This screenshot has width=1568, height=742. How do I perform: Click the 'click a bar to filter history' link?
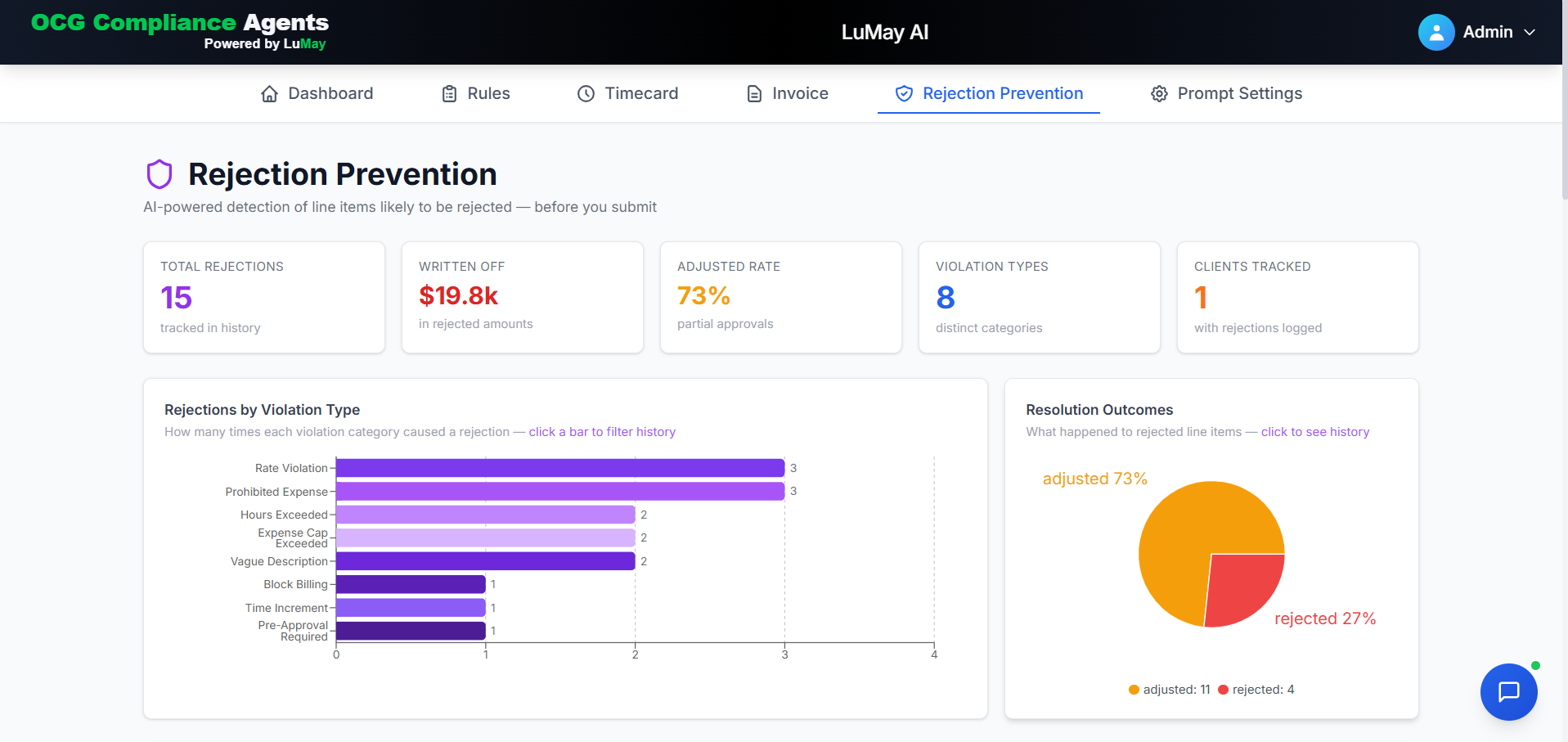click(x=602, y=432)
